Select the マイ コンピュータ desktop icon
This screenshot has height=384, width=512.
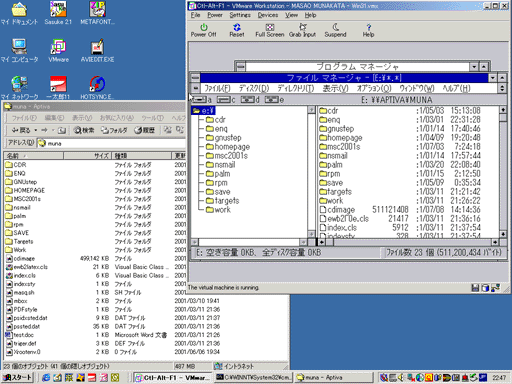pos(19,51)
